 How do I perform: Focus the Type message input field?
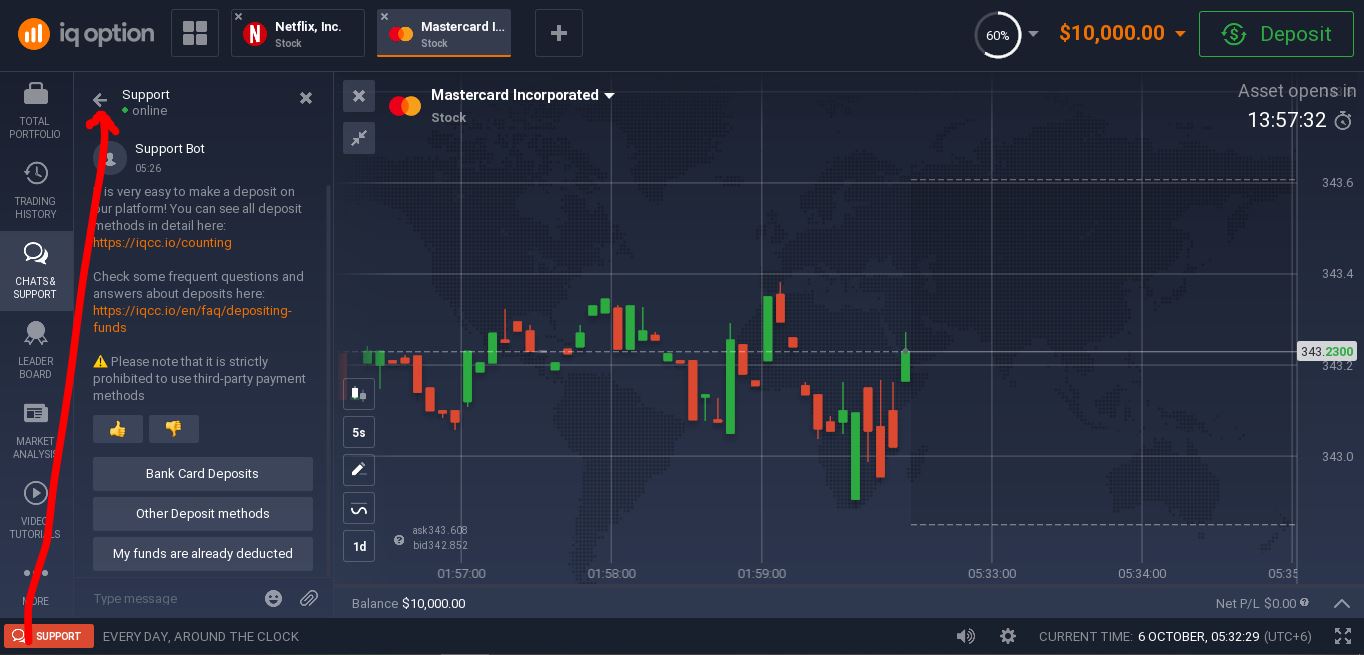[x=172, y=599]
